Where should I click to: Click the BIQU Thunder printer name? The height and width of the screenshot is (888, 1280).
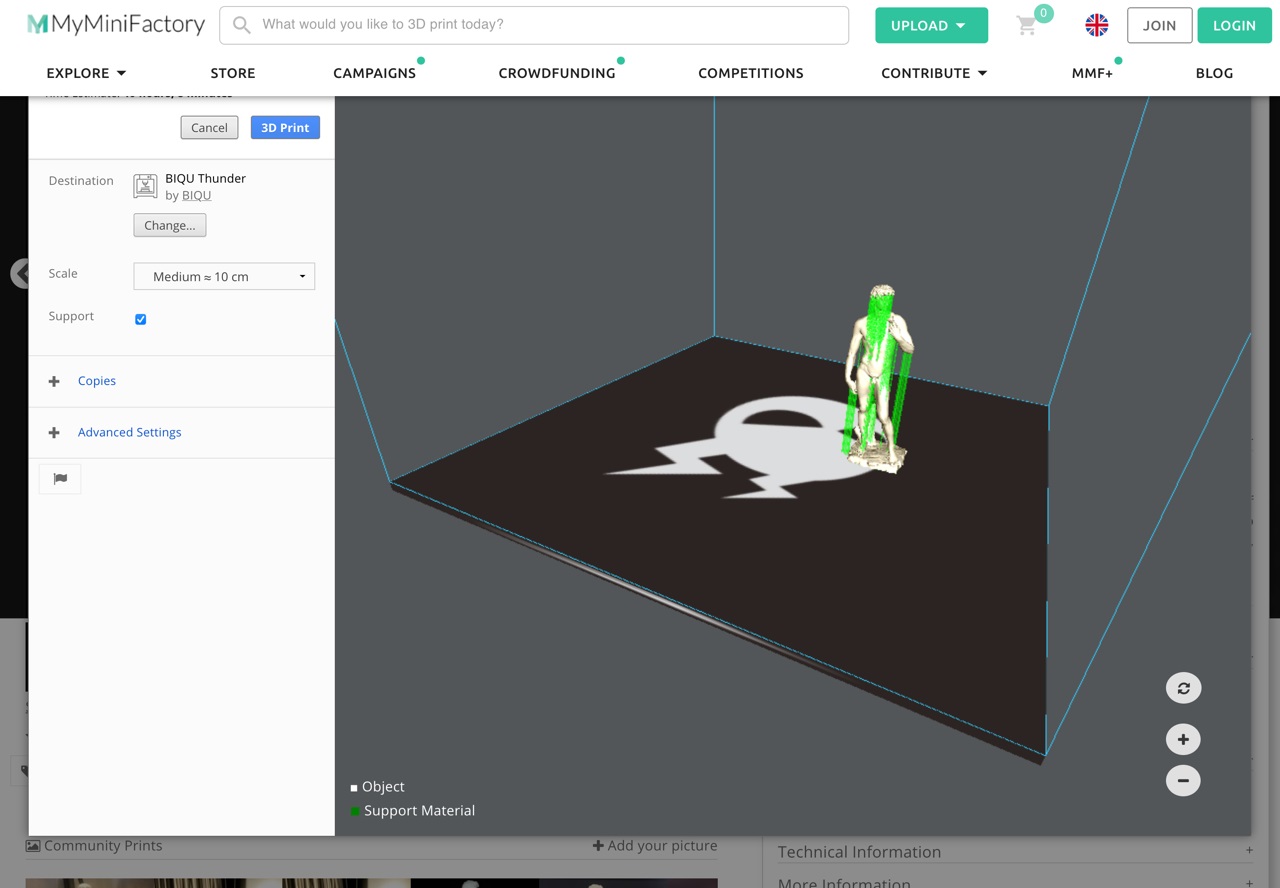(206, 178)
